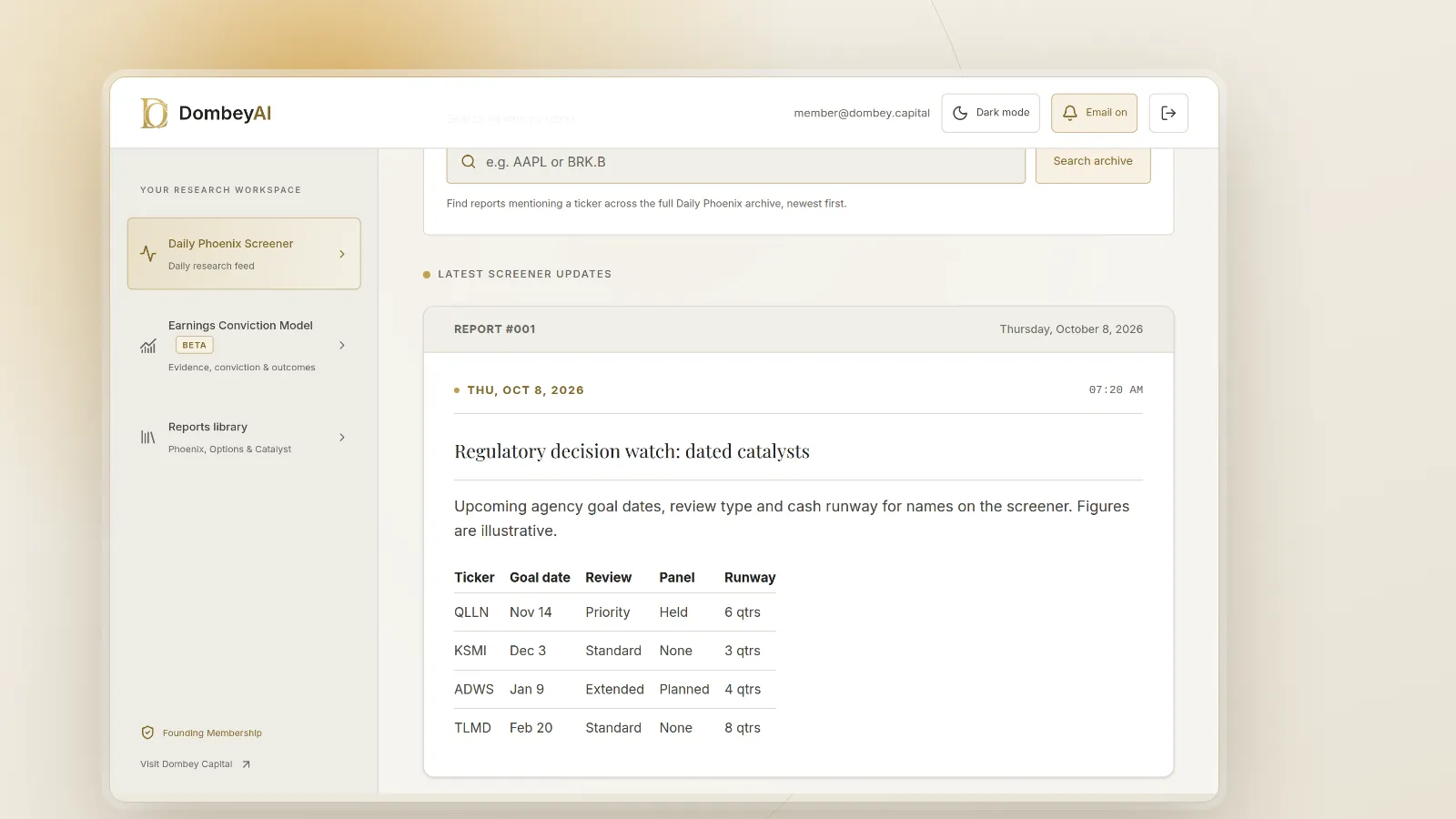Click the 'Thursday, October 8, 2026' date
The image size is (1456, 819).
pyautogui.click(x=1071, y=329)
